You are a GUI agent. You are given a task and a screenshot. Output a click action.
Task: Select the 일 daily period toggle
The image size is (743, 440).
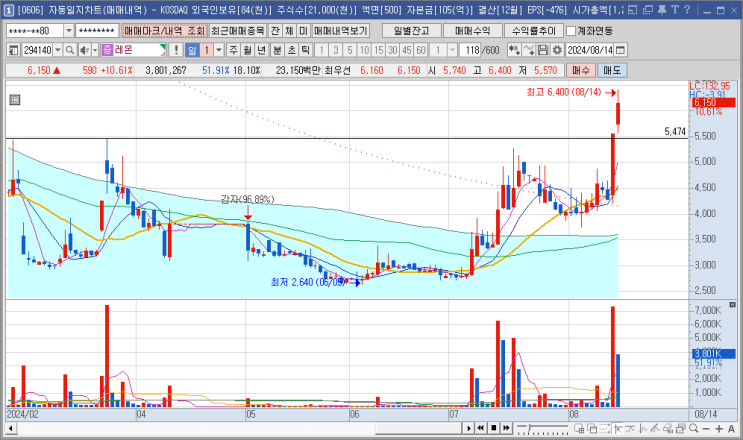pos(191,50)
